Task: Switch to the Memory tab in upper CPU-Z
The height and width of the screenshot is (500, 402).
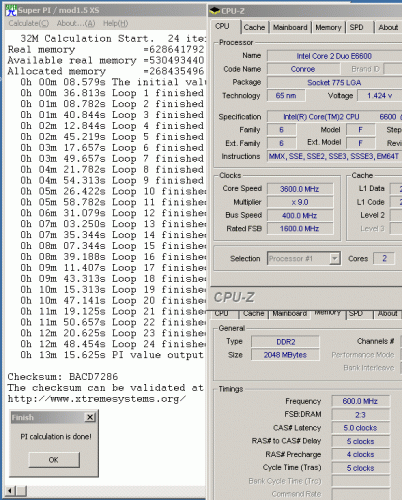Action: (x=328, y=27)
